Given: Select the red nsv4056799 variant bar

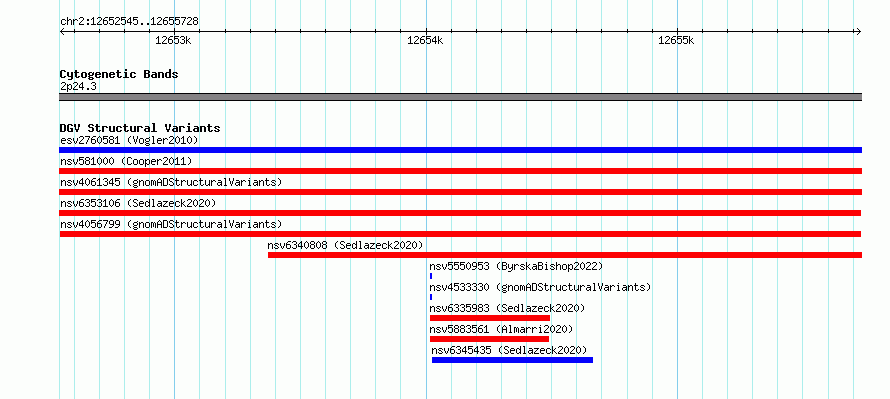Looking at the screenshot, I should pyautogui.click(x=460, y=234).
